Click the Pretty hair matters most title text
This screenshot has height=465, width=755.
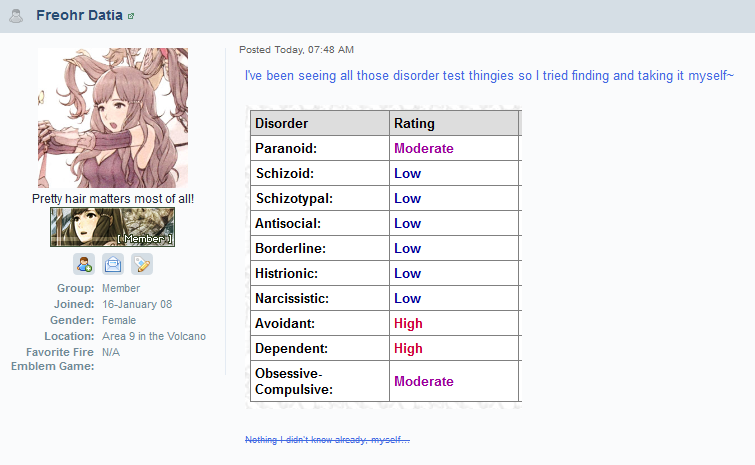(x=113, y=198)
